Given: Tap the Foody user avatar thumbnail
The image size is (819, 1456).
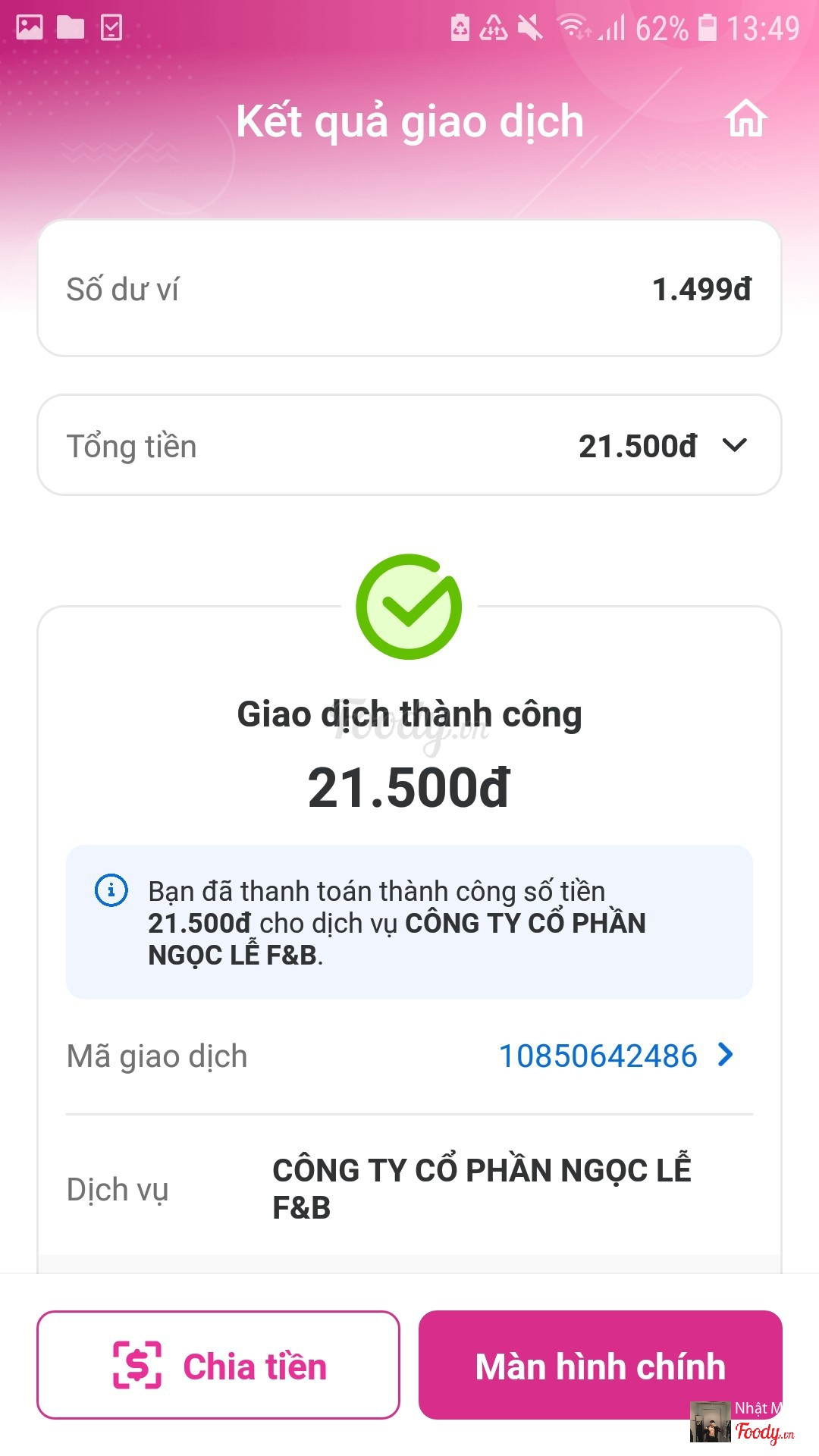Looking at the screenshot, I should pyautogui.click(x=710, y=1422).
